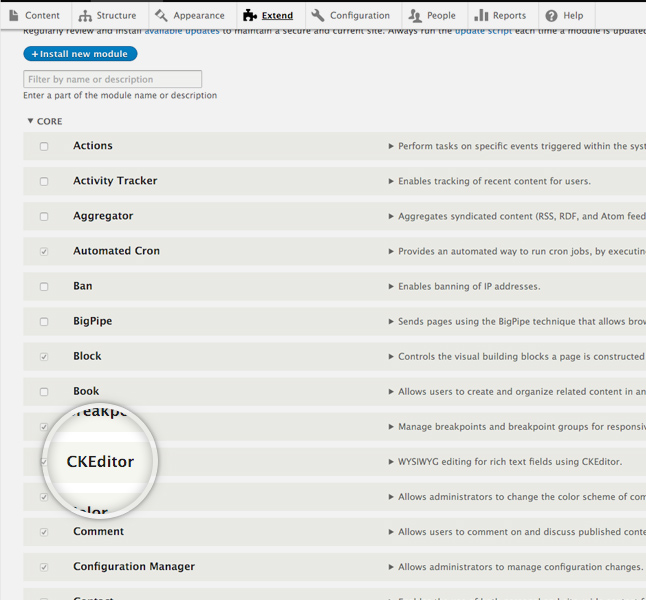The width and height of the screenshot is (646, 600).
Task: Click the BigPipe module name
Action: pos(93,321)
